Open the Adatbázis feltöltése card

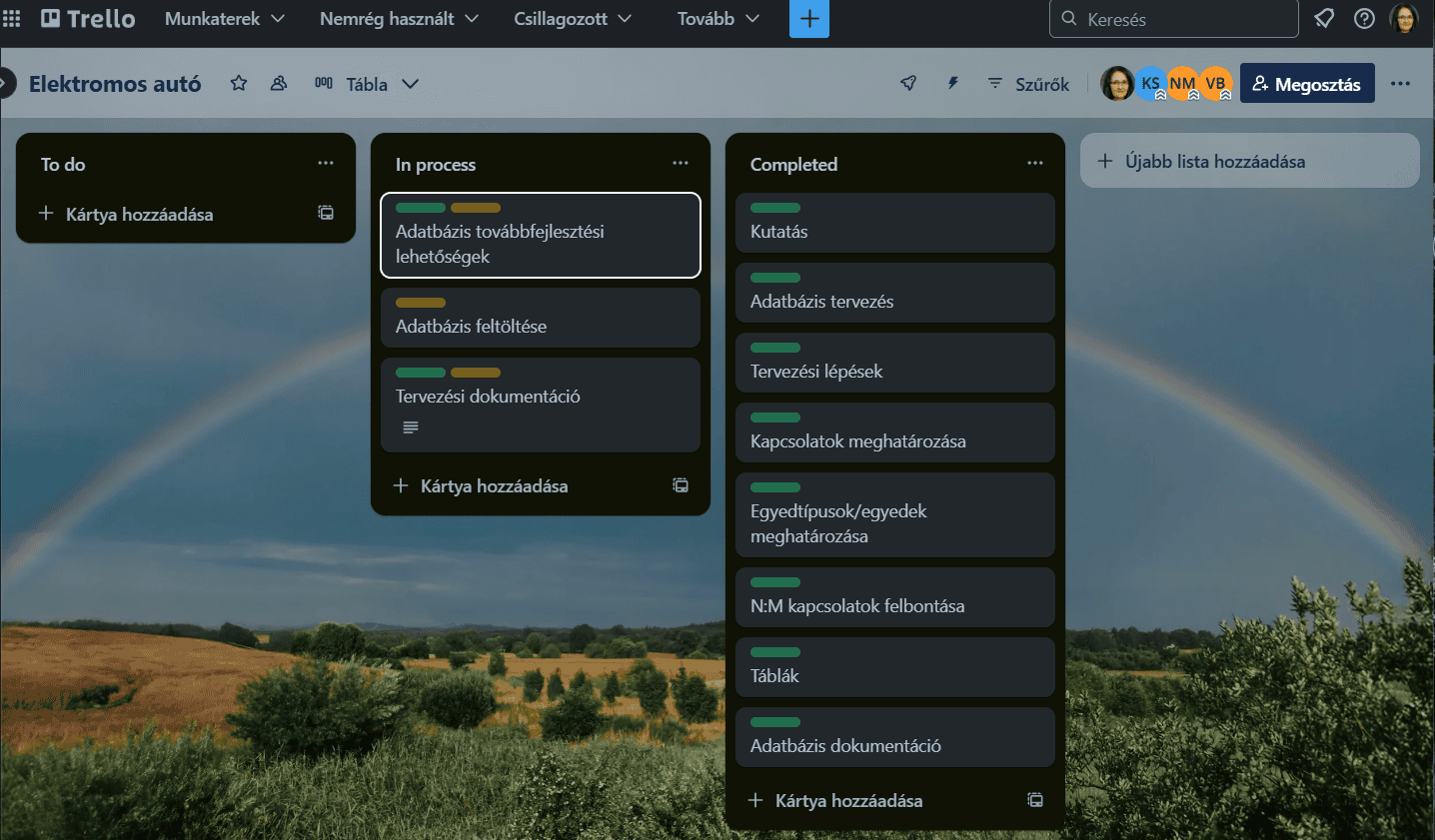click(541, 318)
